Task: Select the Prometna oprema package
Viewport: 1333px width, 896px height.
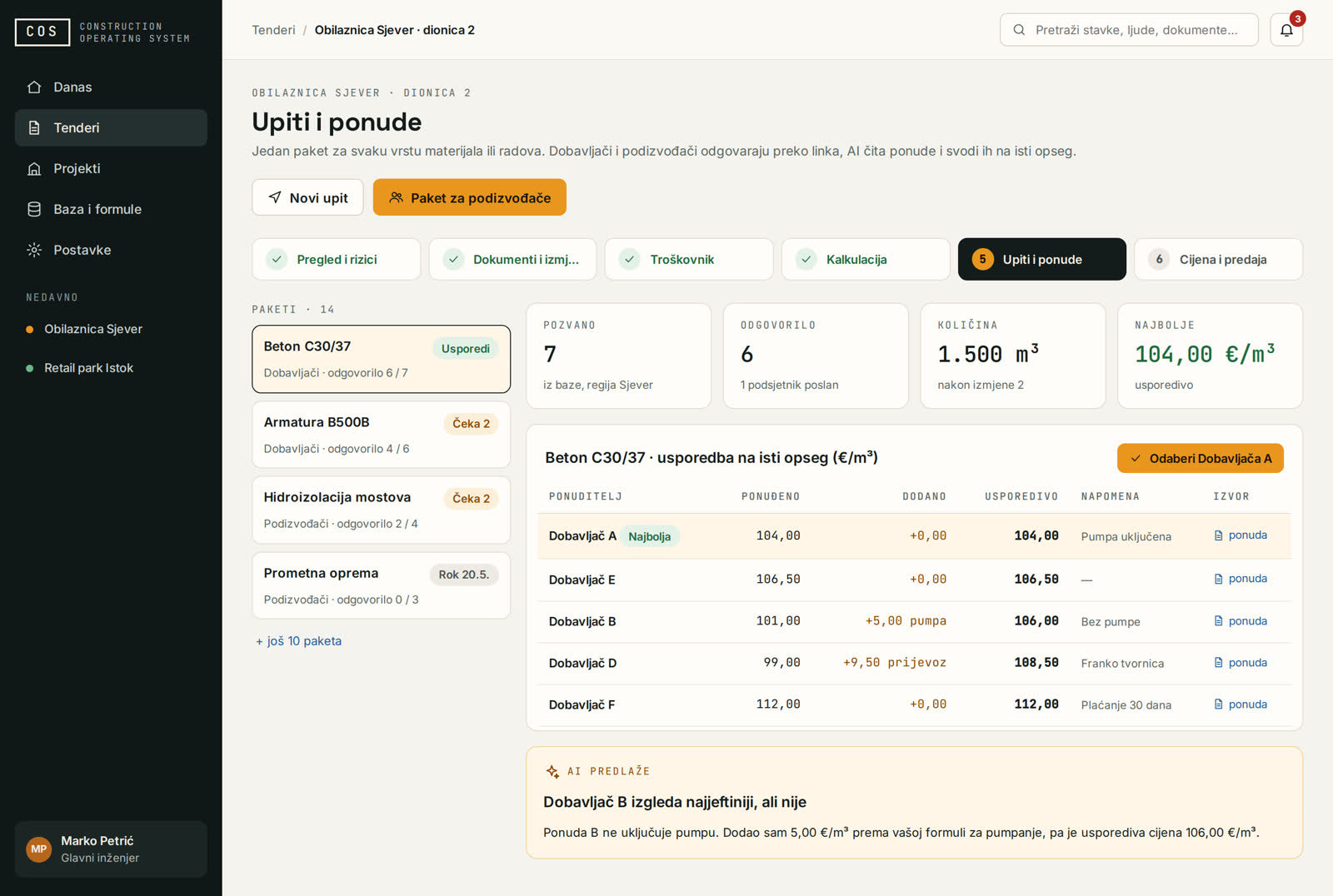Action: pos(381,585)
